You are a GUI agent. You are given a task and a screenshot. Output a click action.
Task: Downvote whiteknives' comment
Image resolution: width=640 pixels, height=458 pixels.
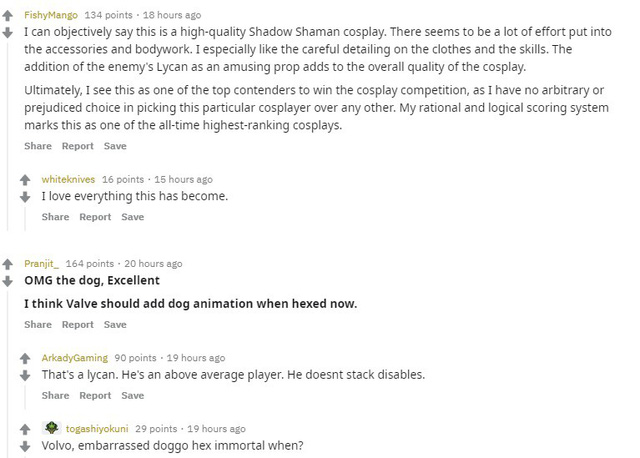tap(25, 197)
